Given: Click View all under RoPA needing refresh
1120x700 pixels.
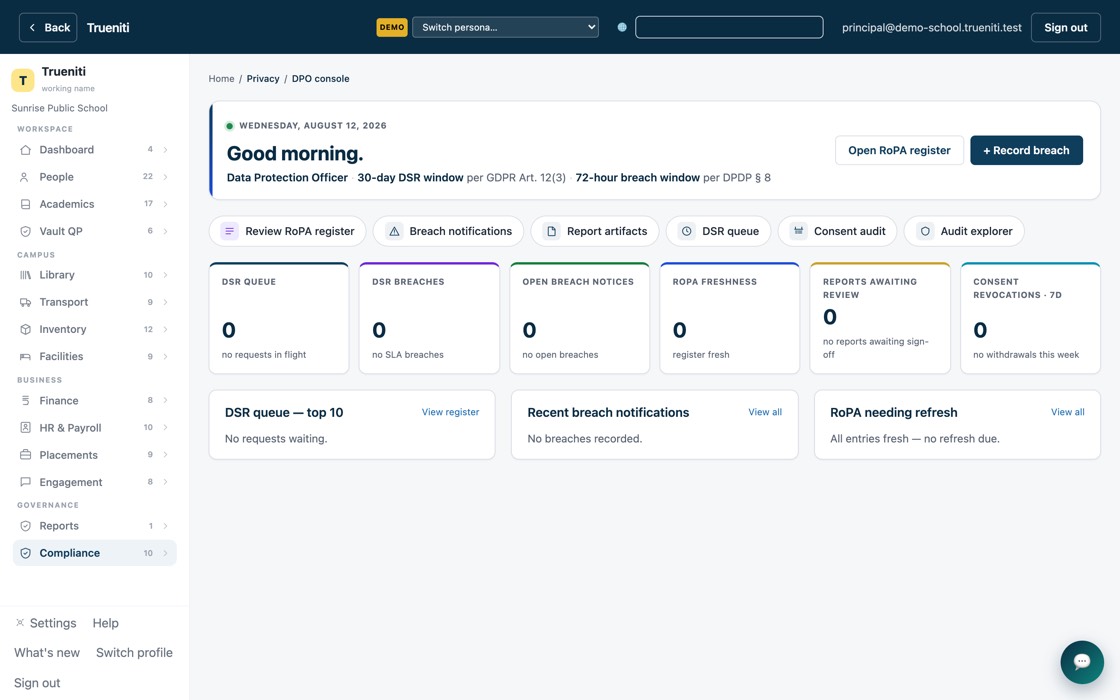Looking at the screenshot, I should pos(1067,412).
